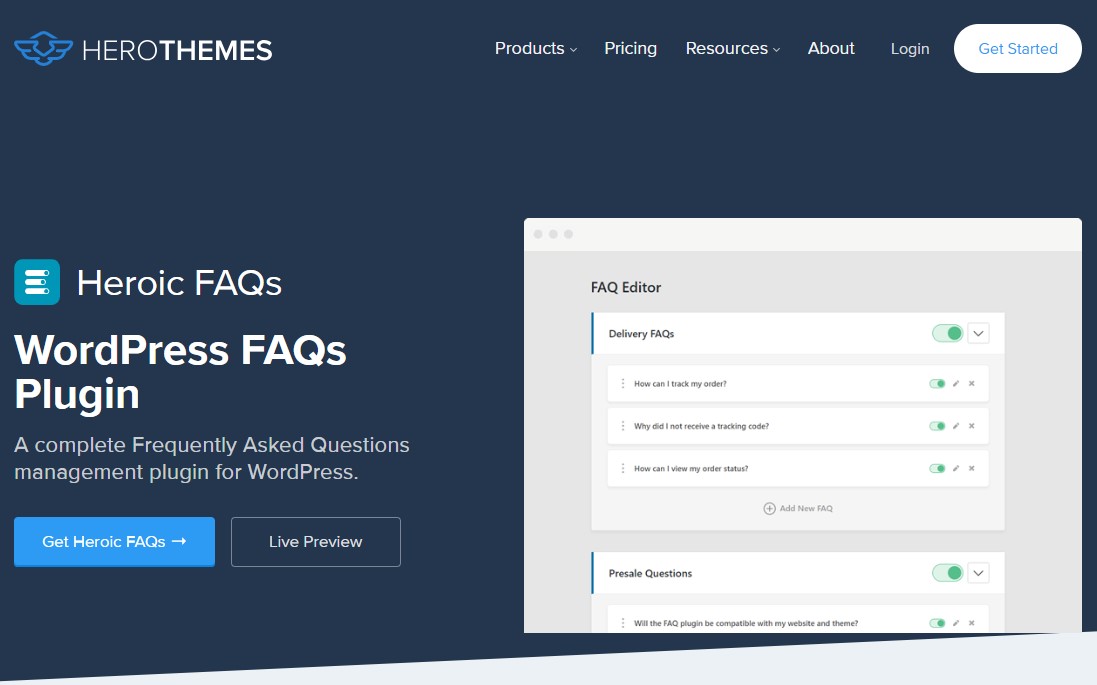Click drag handle dots for 'Will the FAQ plugin' row
This screenshot has height=685, width=1097.
click(x=623, y=623)
